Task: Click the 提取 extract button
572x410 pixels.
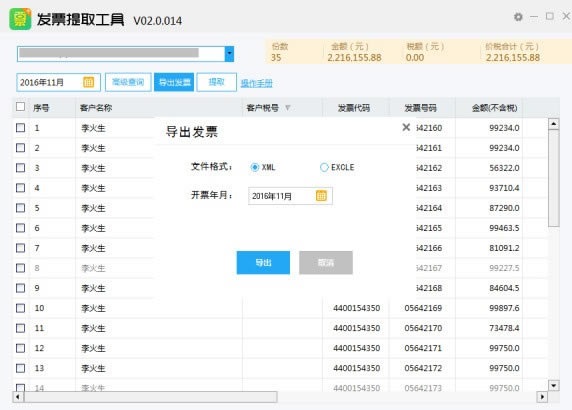Action: coord(216,82)
